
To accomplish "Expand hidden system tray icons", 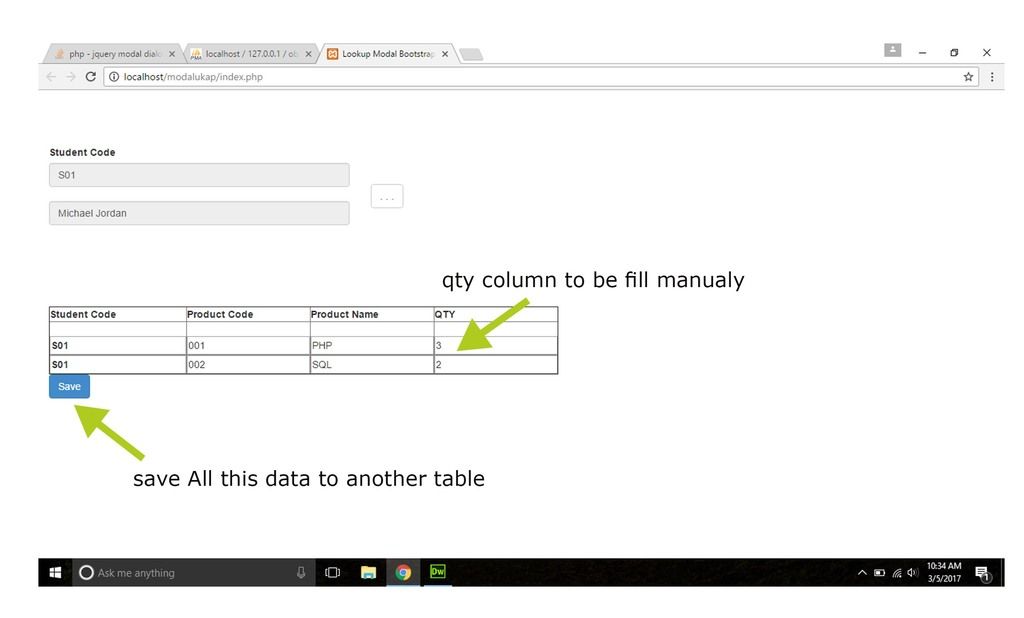I will pos(862,572).
